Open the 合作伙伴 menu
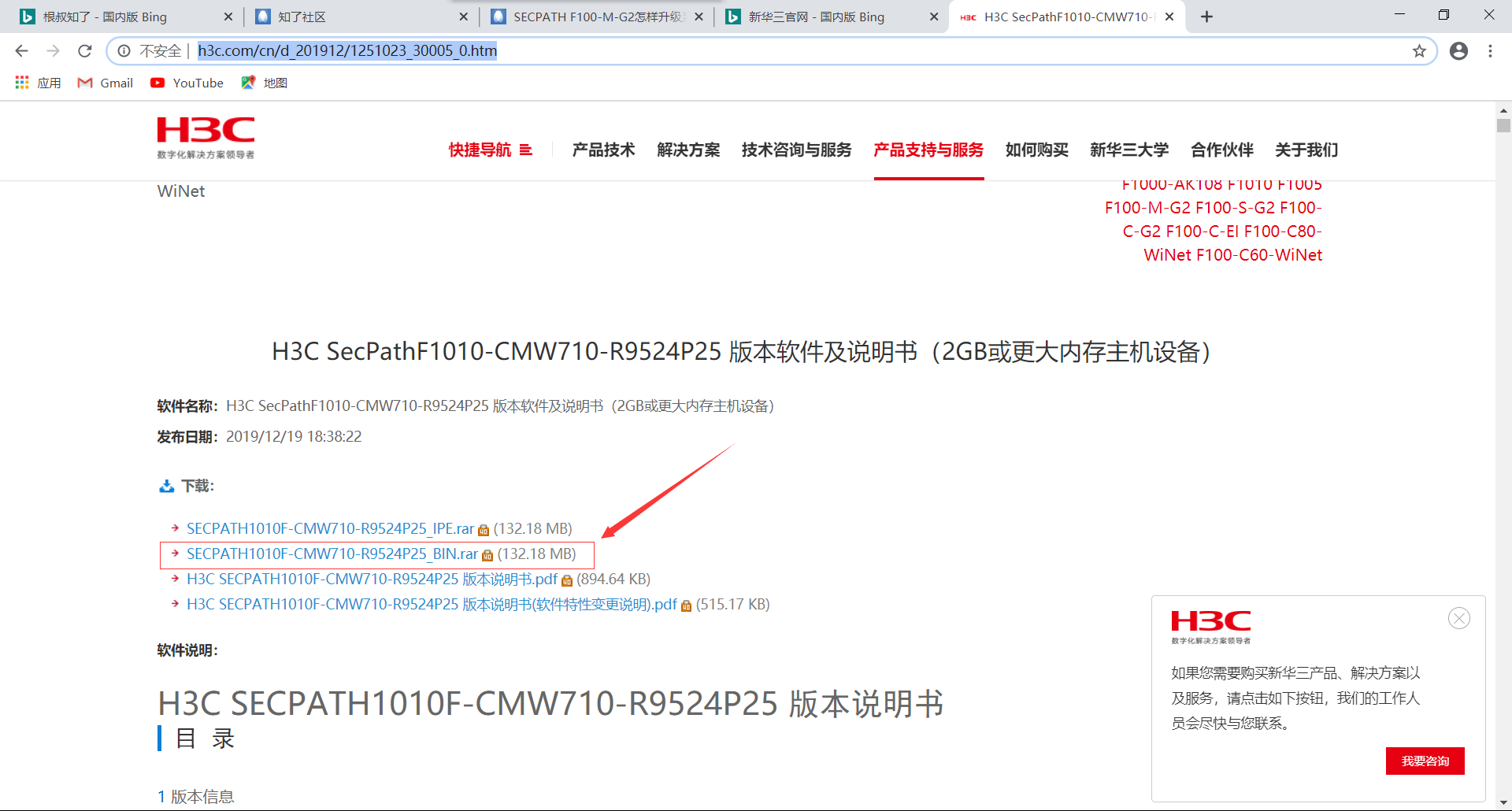Image resolution: width=1512 pixels, height=811 pixels. [x=1222, y=150]
